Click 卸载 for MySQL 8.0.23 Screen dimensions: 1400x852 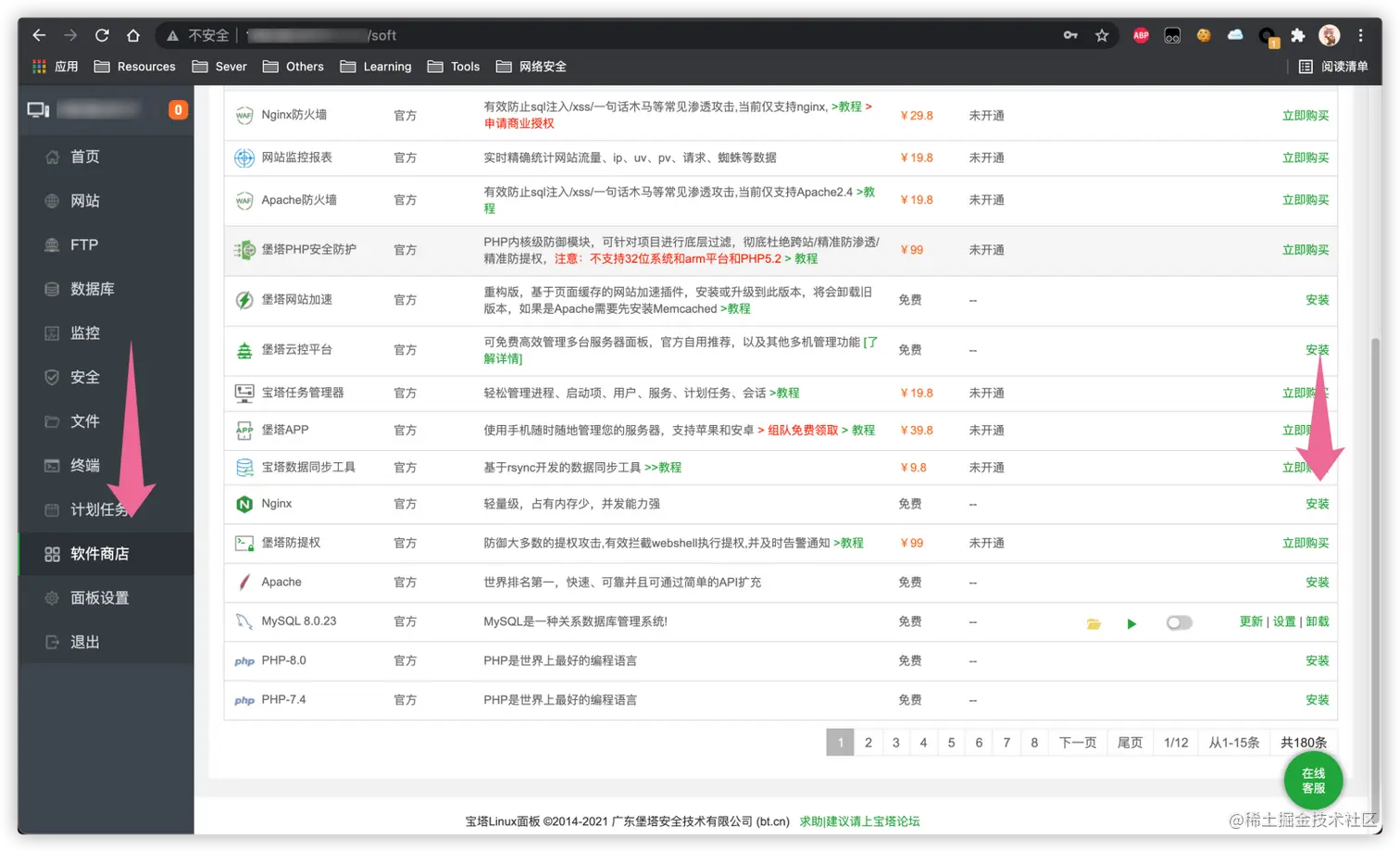(x=1317, y=621)
